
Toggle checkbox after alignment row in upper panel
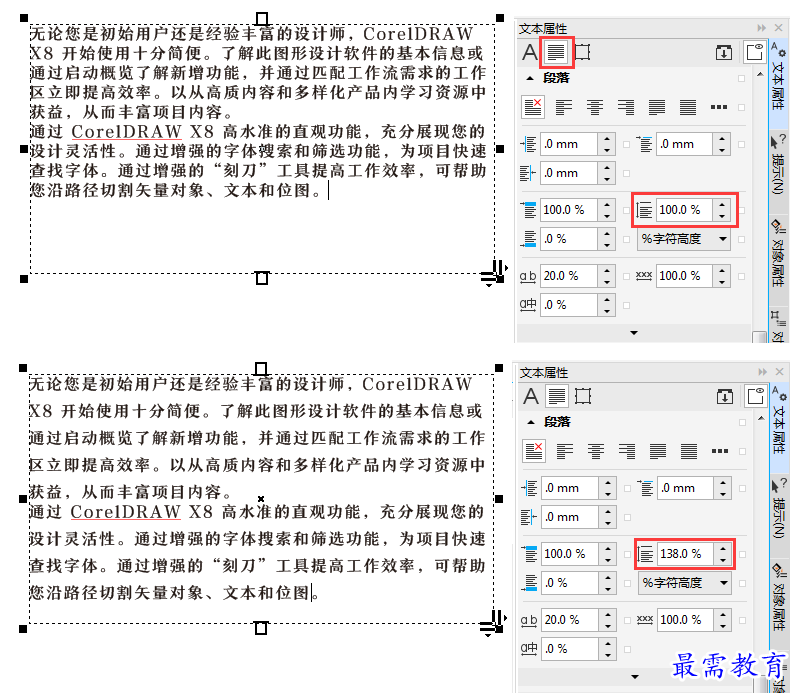[x=741, y=107]
